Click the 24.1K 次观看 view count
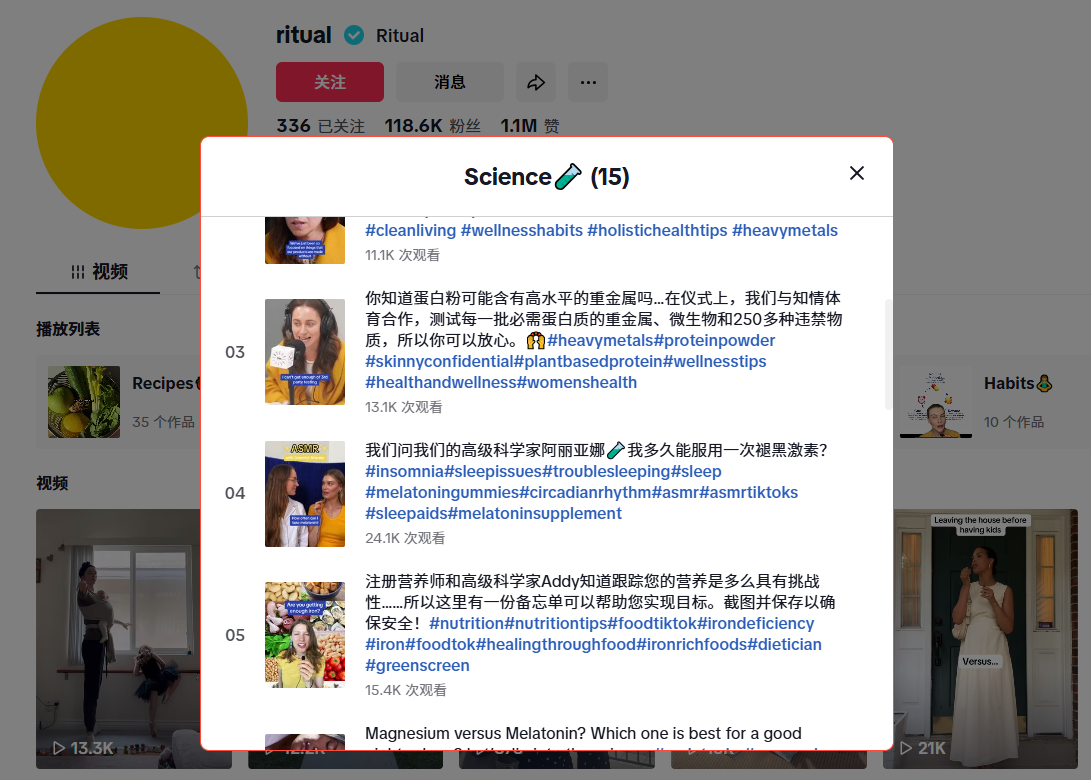 tap(405, 538)
